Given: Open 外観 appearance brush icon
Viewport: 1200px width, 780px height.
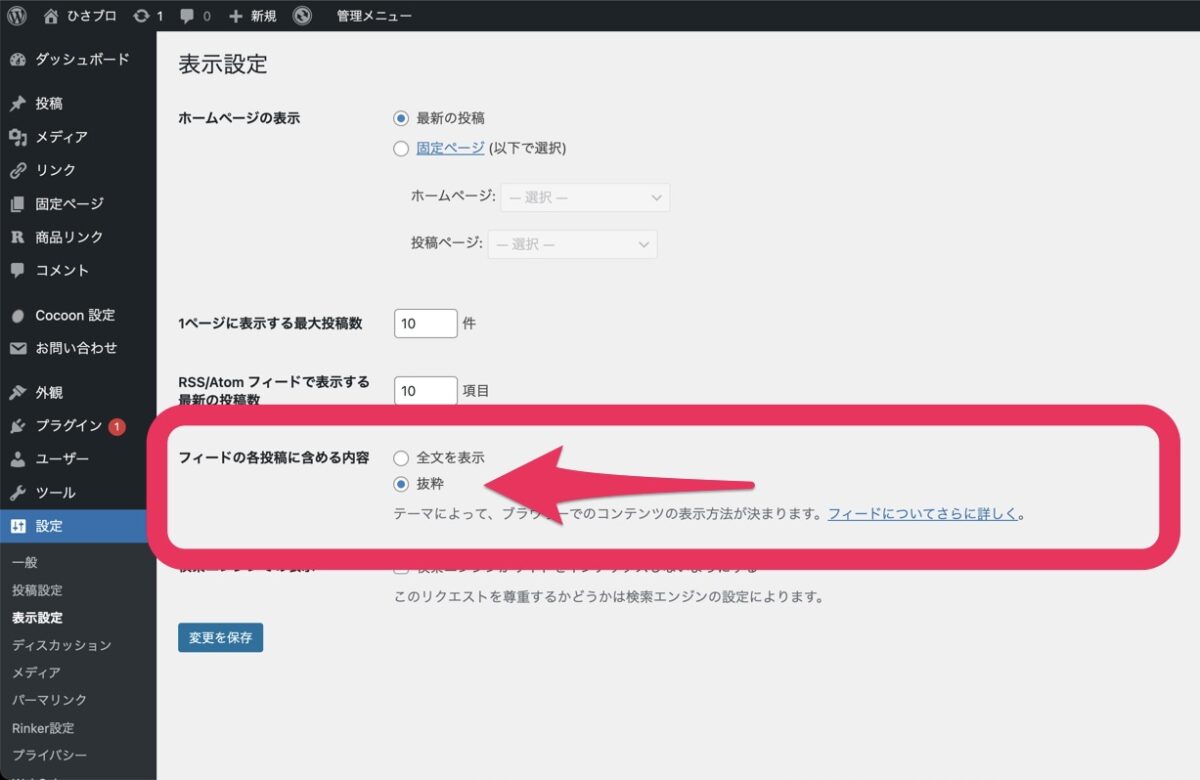Looking at the screenshot, I should tap(17, 393).
